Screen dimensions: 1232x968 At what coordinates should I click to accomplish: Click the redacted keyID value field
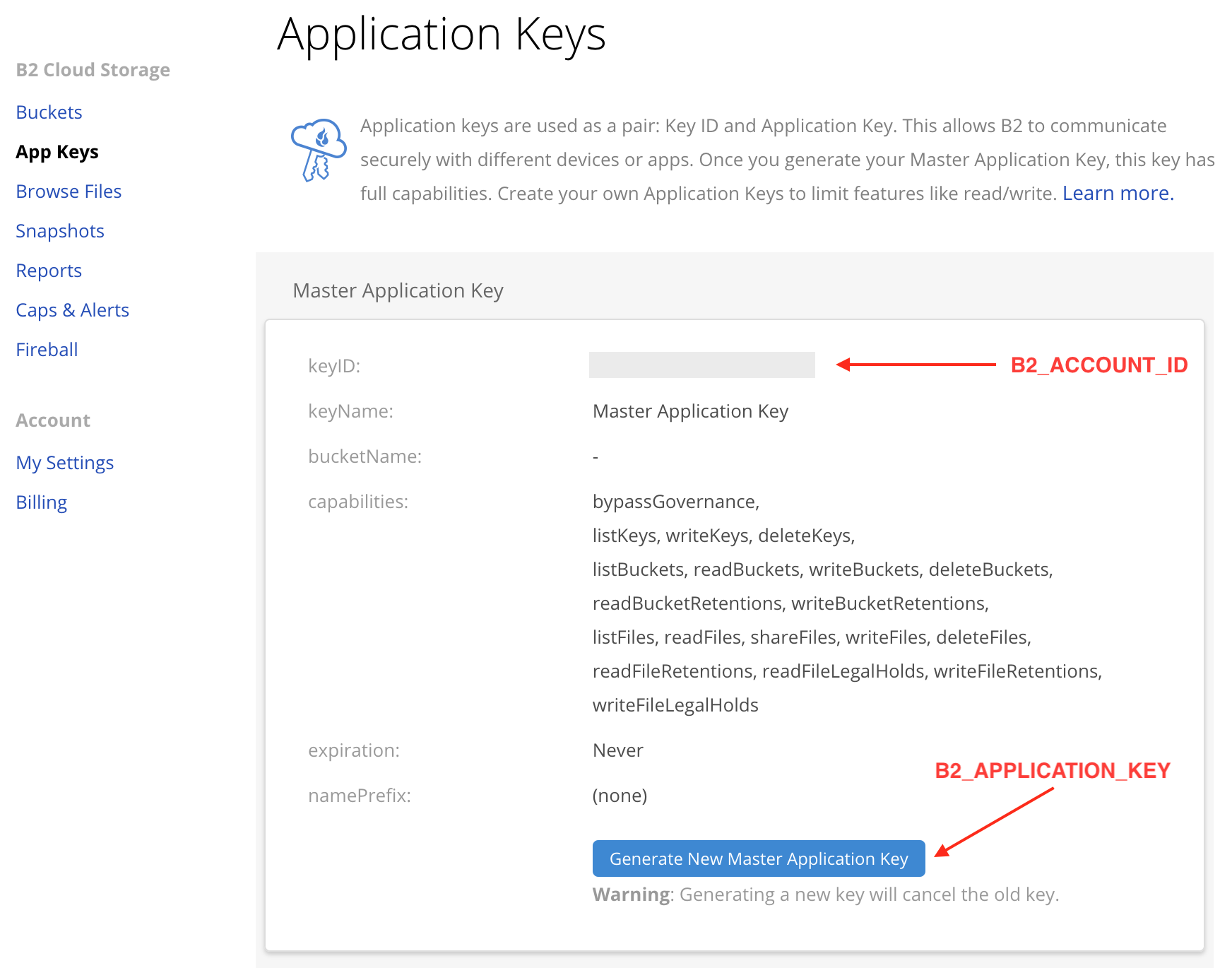702,365
